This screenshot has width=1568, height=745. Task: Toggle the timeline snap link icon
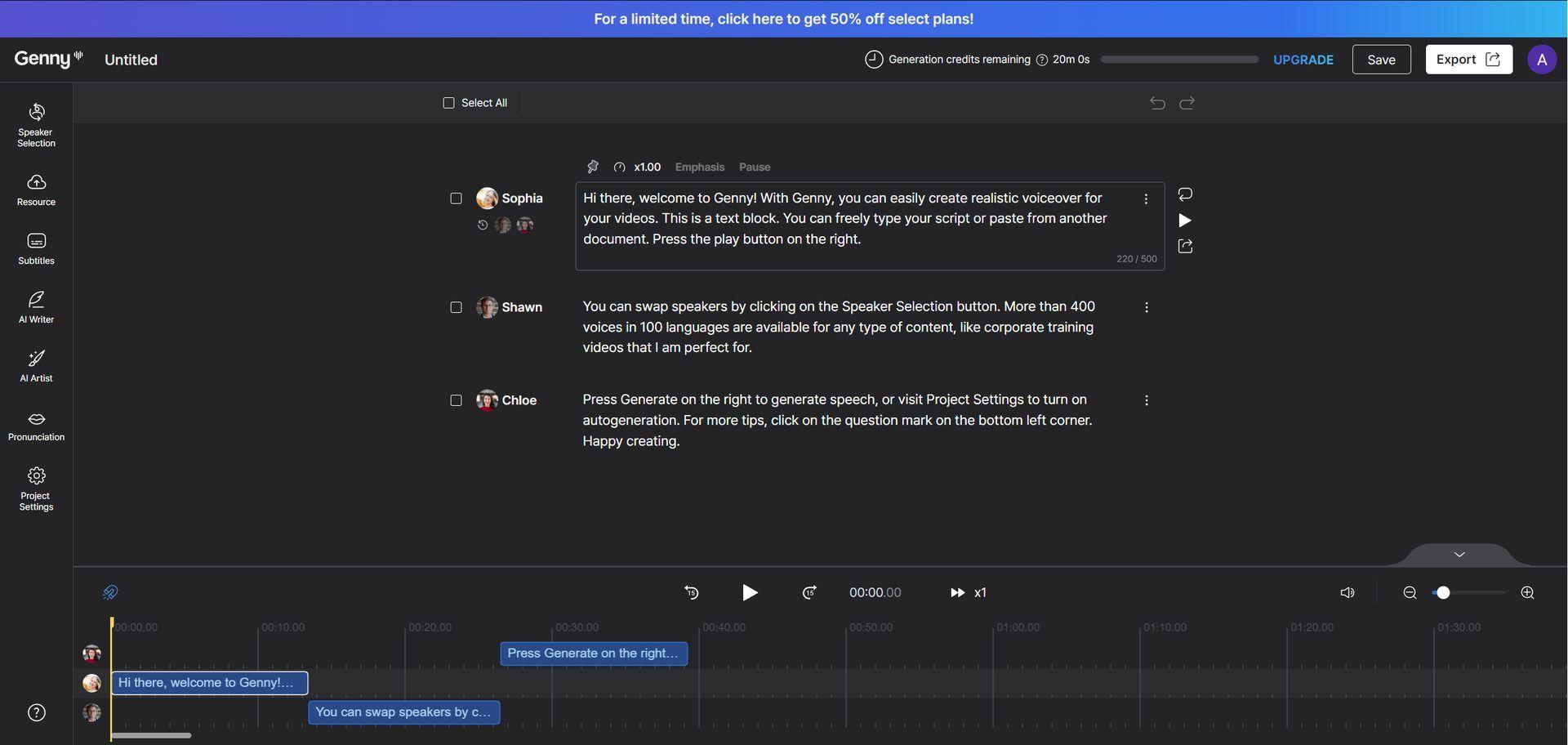(x=110, y=592)
